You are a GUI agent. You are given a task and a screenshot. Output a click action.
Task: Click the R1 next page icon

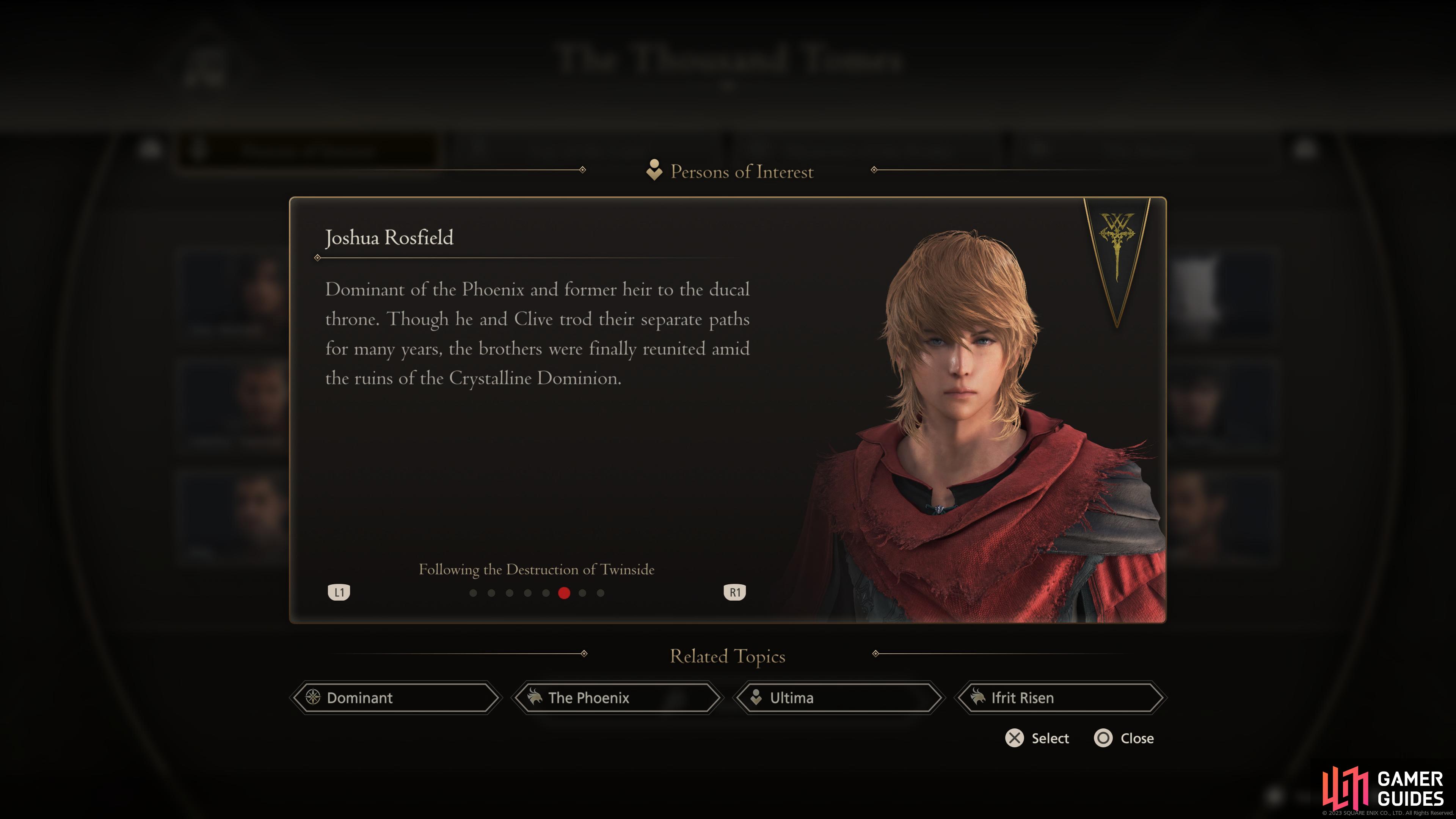pos(735,592)
